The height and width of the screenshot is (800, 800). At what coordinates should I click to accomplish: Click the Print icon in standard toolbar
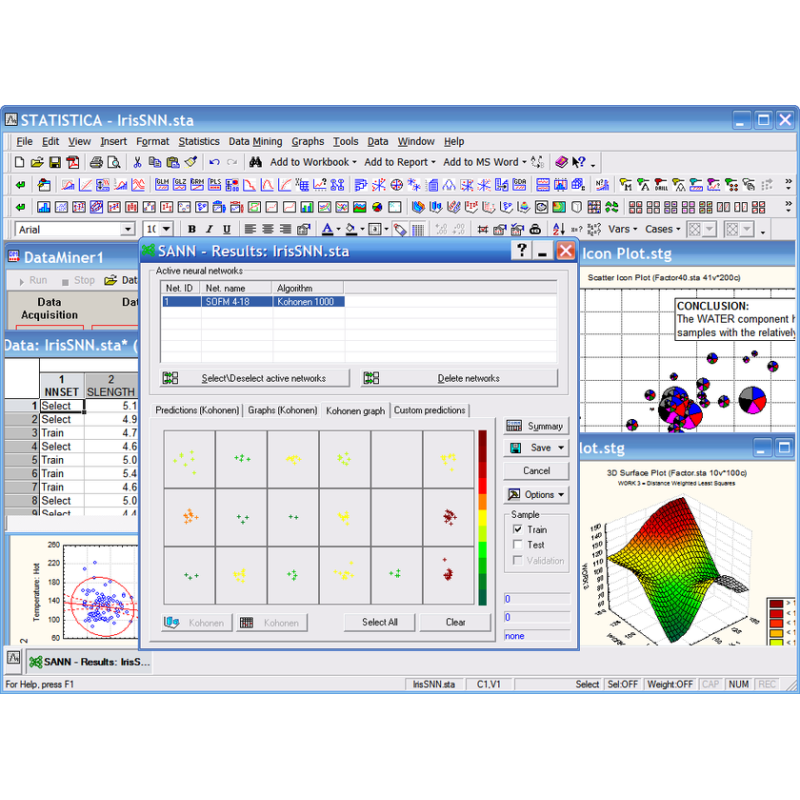pos(96,162)
